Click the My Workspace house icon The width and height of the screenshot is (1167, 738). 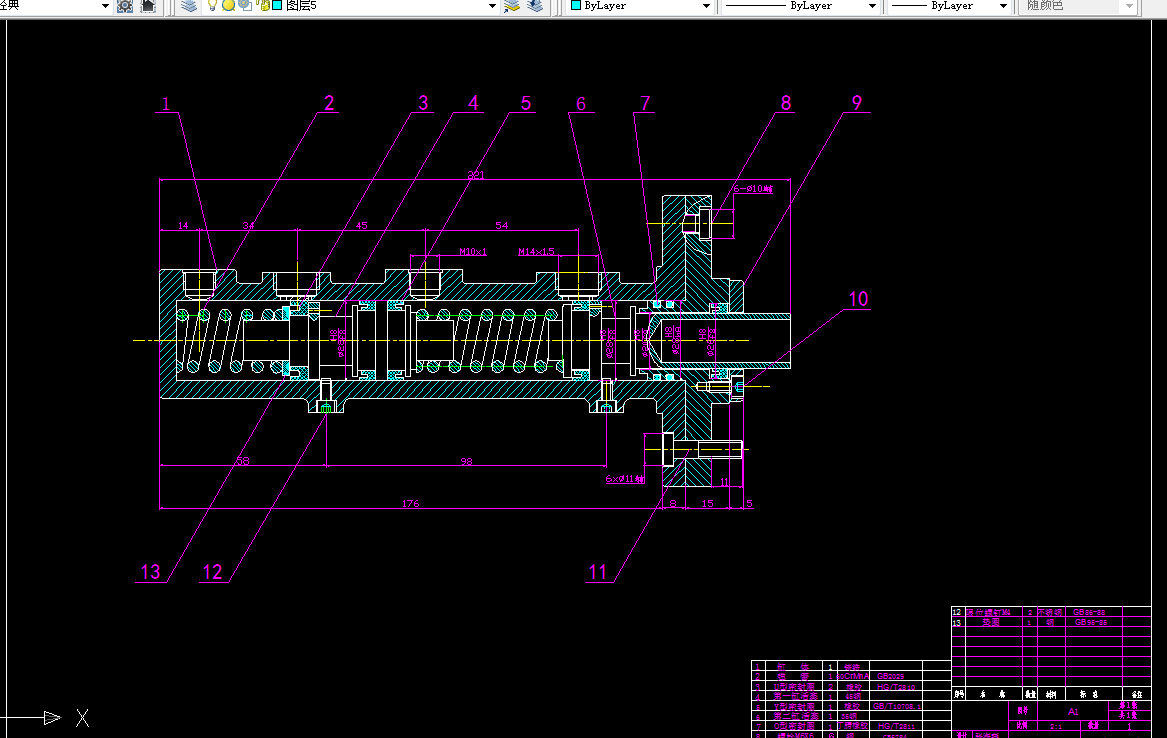148,6
